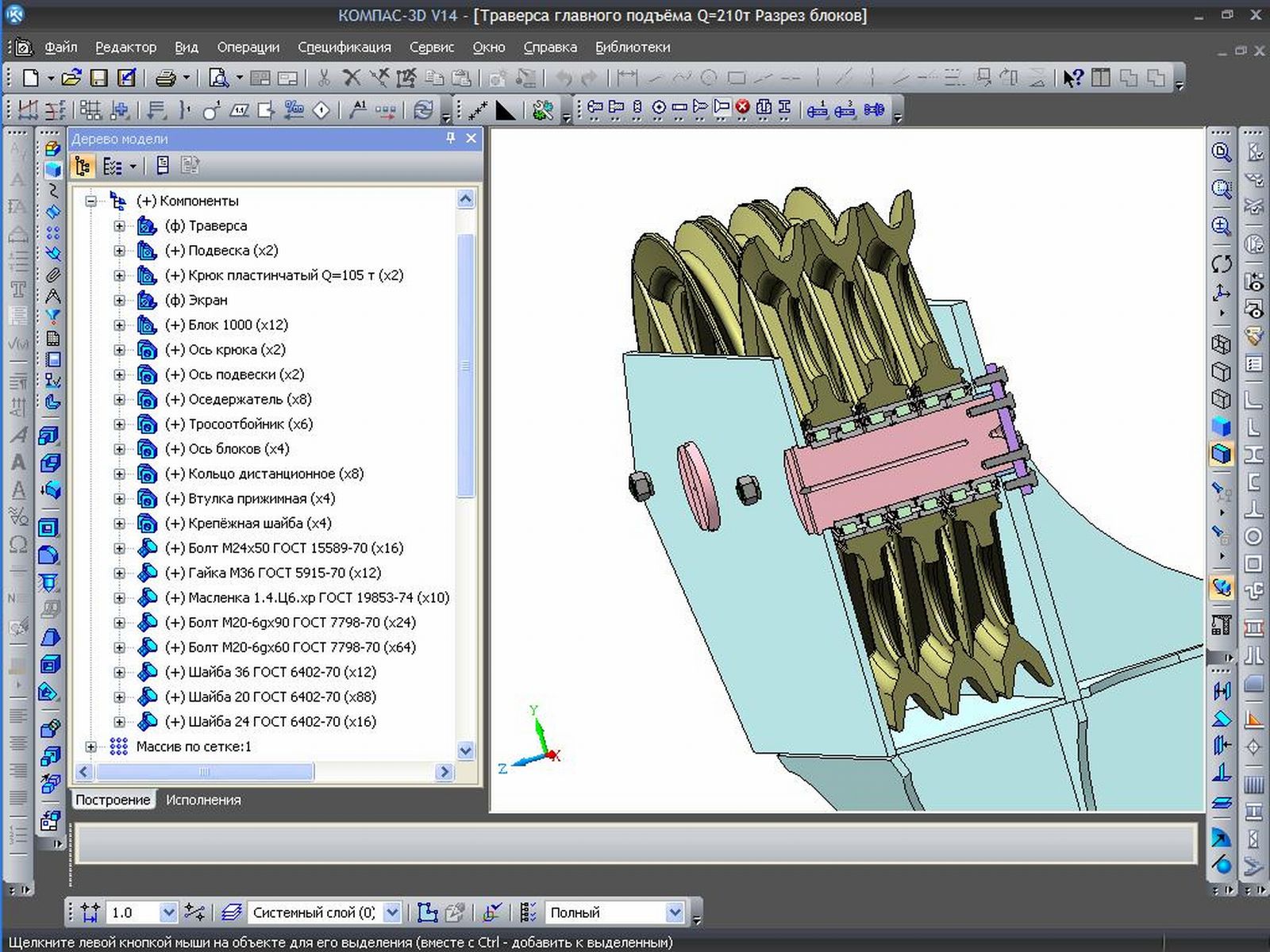Image resolution: width=1270 pixels, height=952 pixels.
Task: Expand the Траверса component node
Action: point(119,226)
